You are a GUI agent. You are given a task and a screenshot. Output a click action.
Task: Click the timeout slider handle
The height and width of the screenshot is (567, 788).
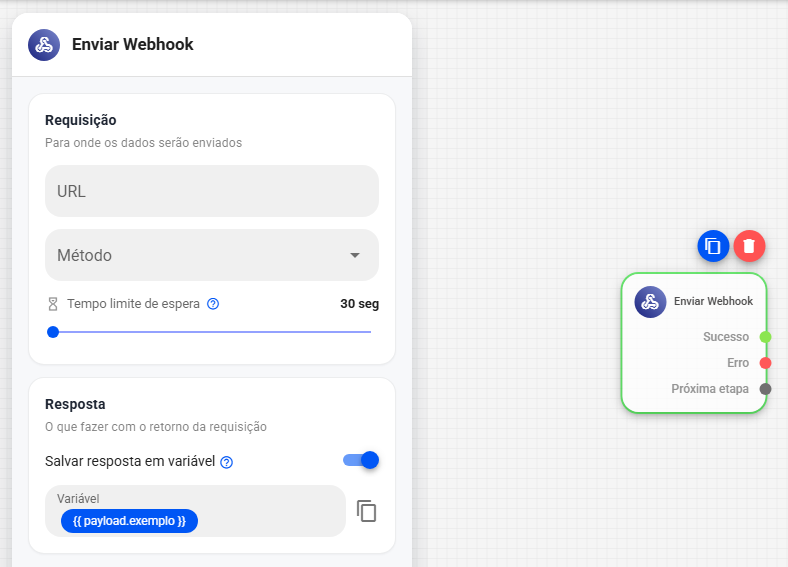(x=53, y=332)
